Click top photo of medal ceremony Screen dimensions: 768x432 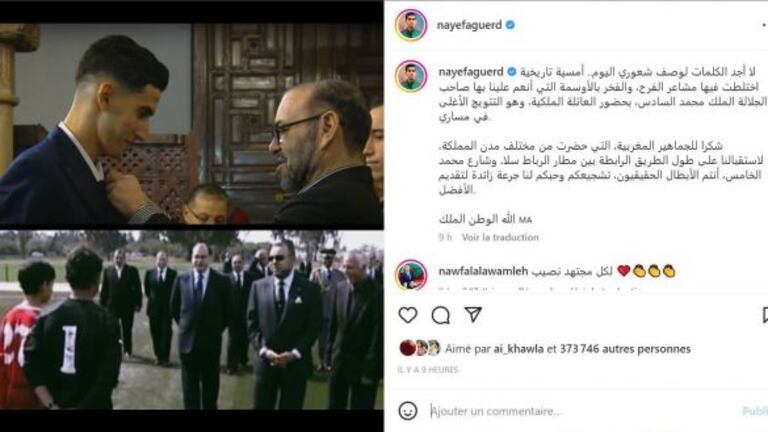click(x=192, y=124)
